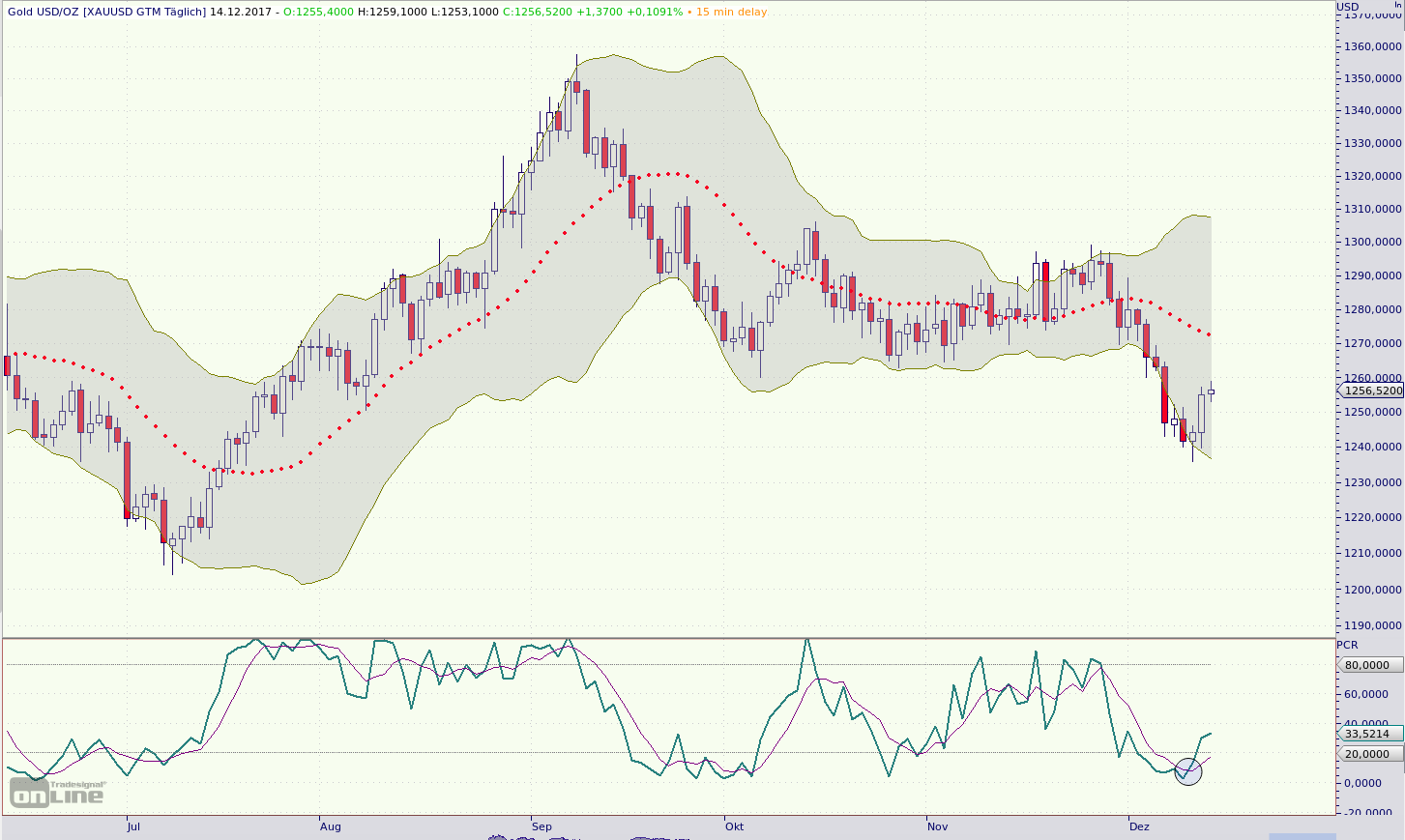The width and height of the screenshot is (1405, 840).
Task: Select the Sep label on time axis
Action: [x=542, y=826]
